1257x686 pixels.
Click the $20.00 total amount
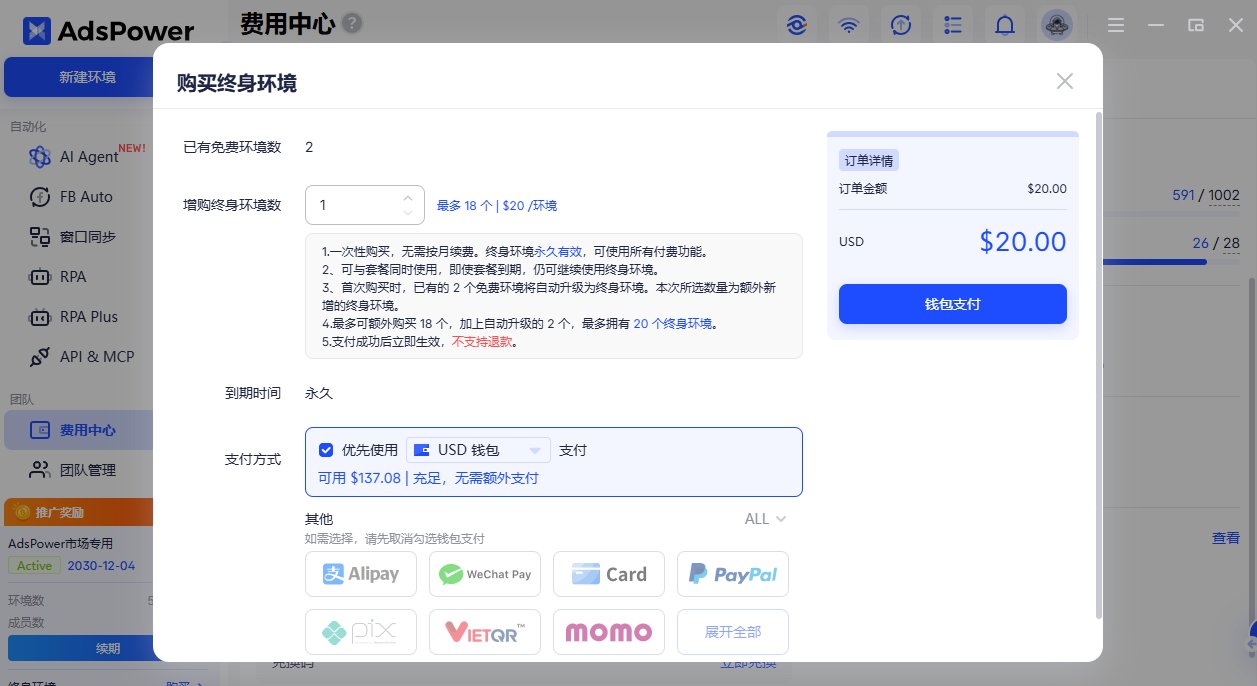(1023, 242)
